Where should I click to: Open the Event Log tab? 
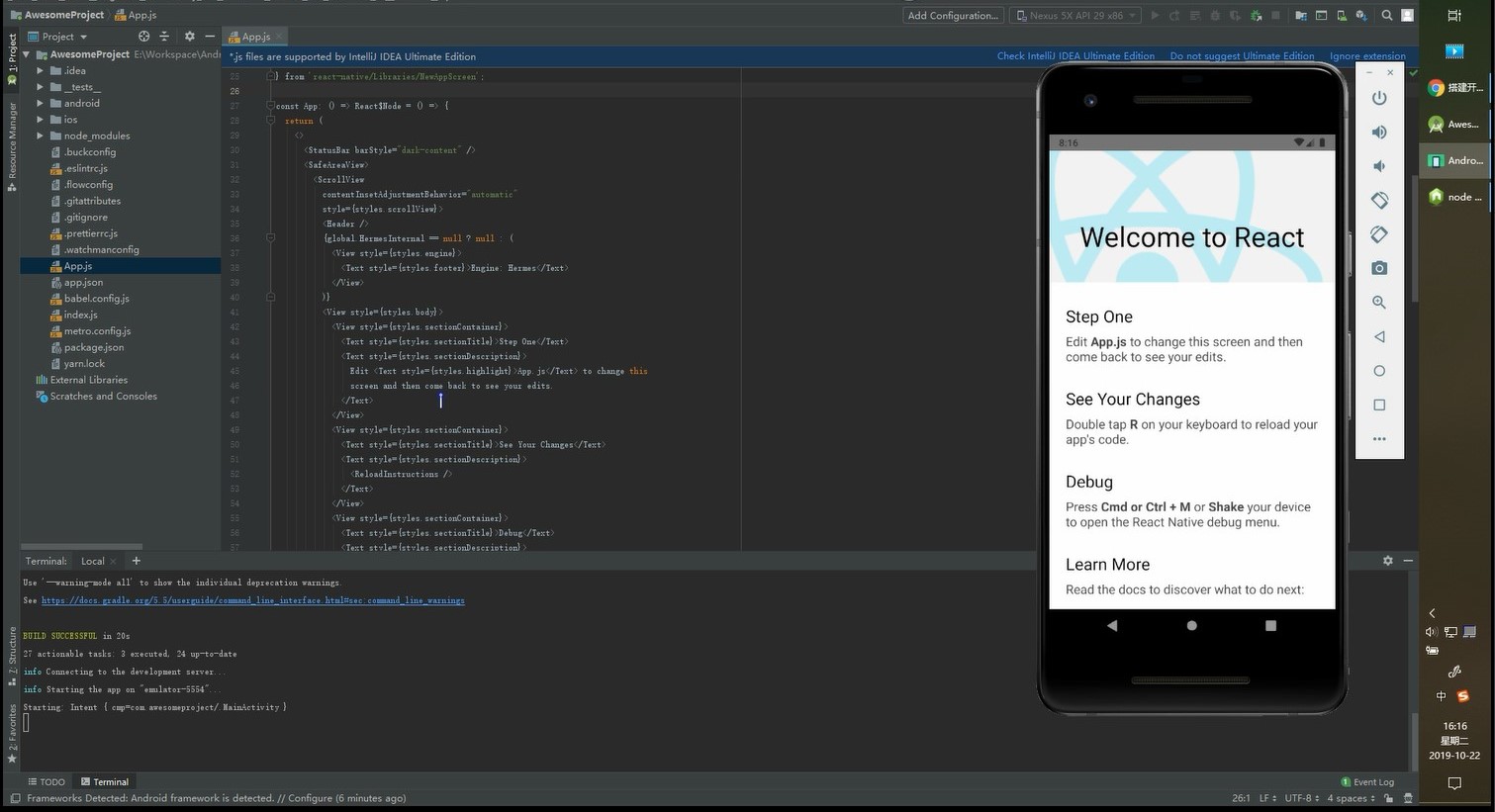coord(1367,781)
